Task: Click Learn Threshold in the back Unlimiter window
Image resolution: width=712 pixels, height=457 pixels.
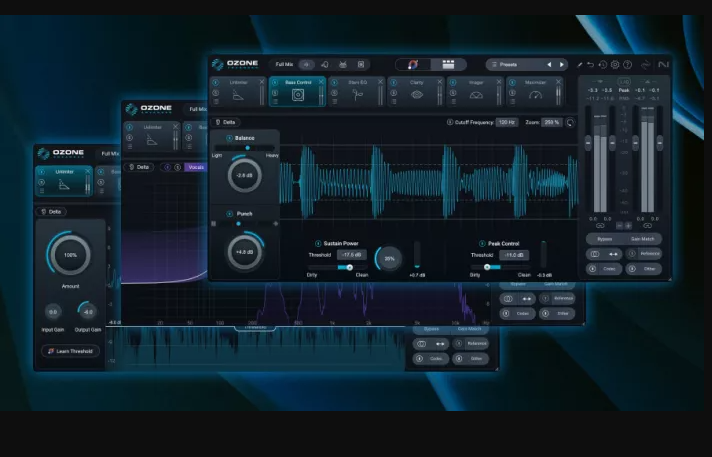Action: pos(70,351)
